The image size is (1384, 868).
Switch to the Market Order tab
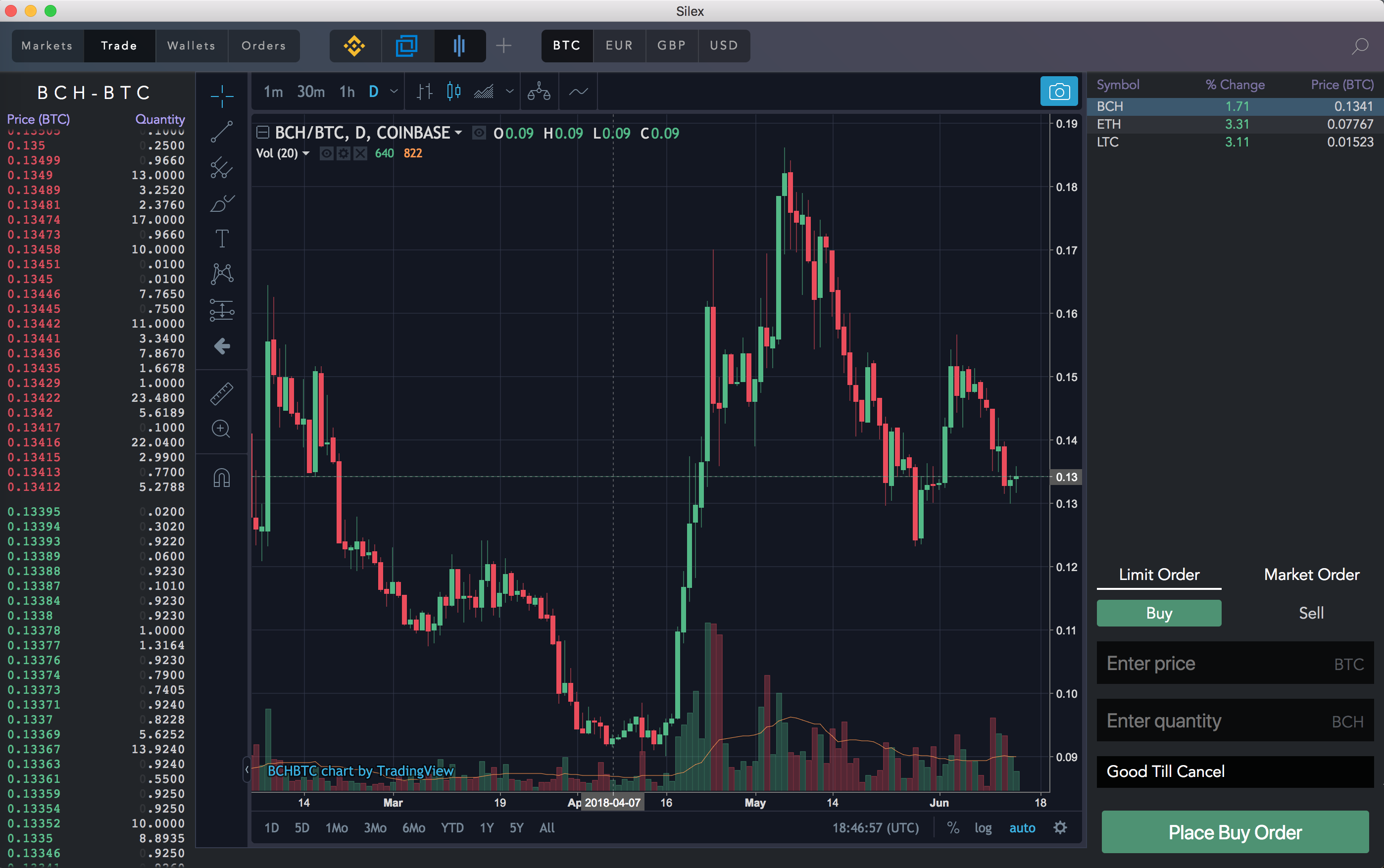click(1311, 575)
